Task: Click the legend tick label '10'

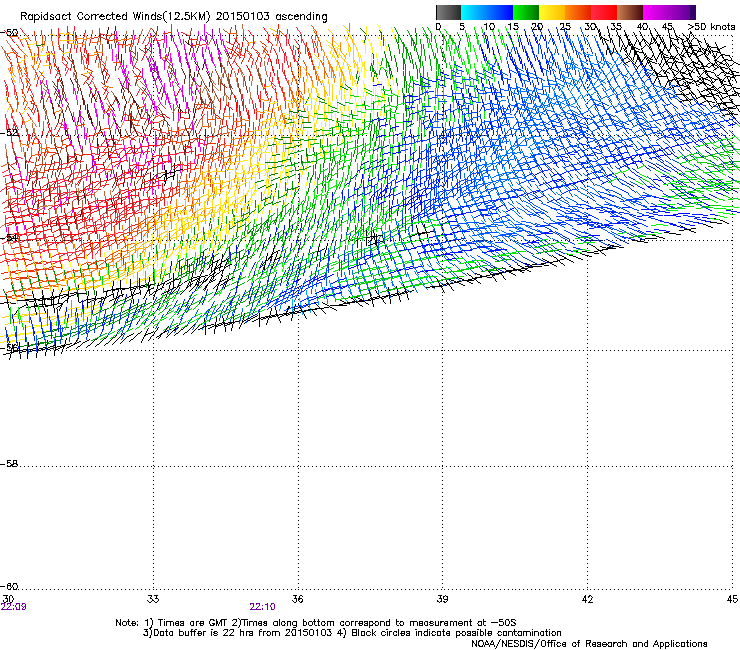Action: point(489,26)
